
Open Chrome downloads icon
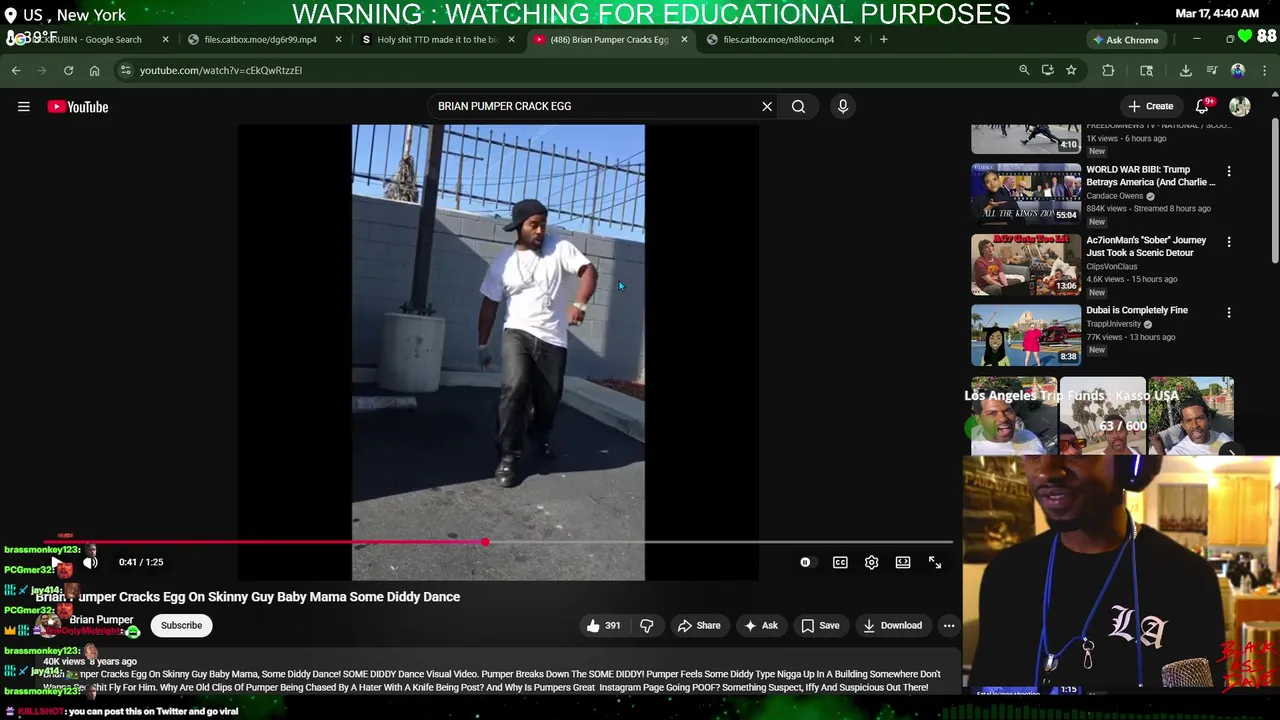click(x=1185, y=70)
